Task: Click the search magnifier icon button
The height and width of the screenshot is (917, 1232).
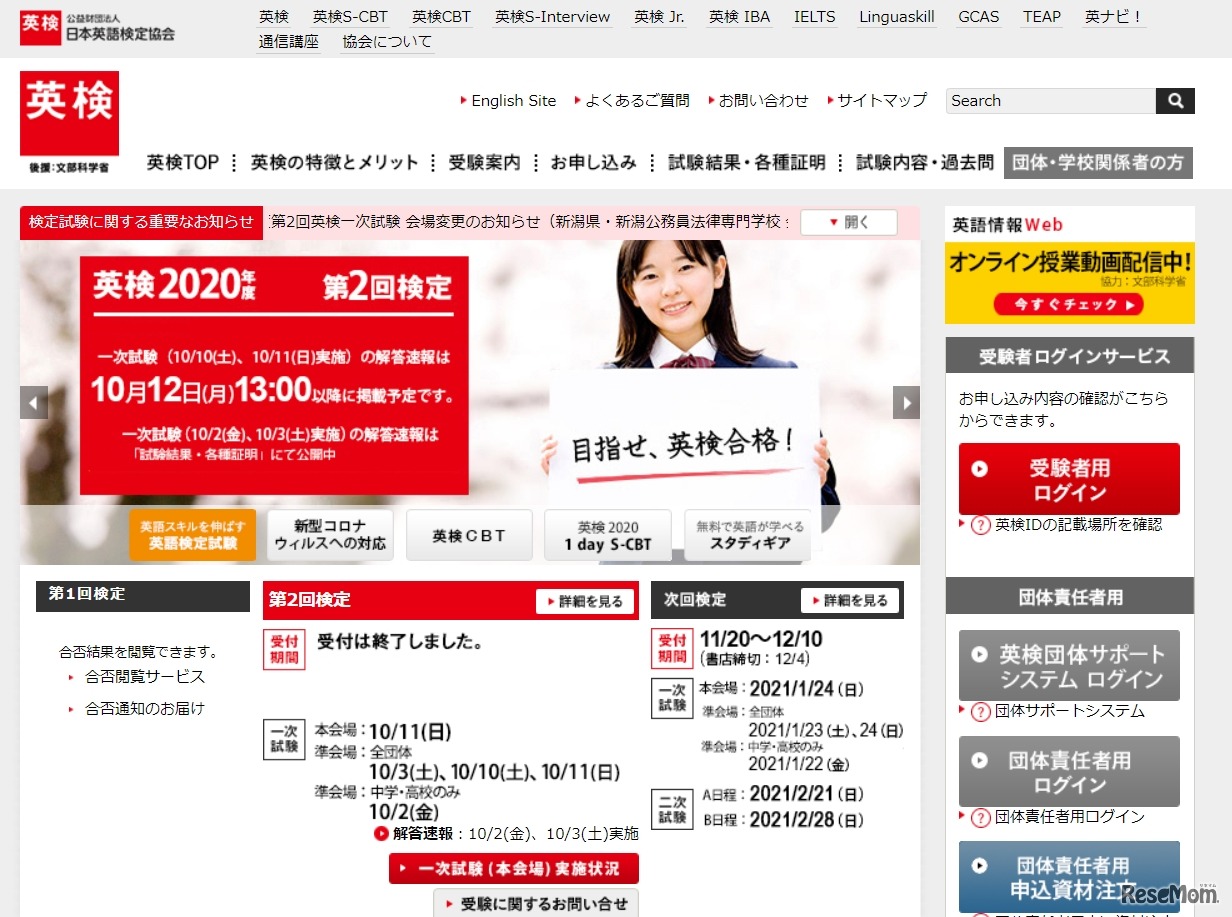Action: click(1175, 101)
